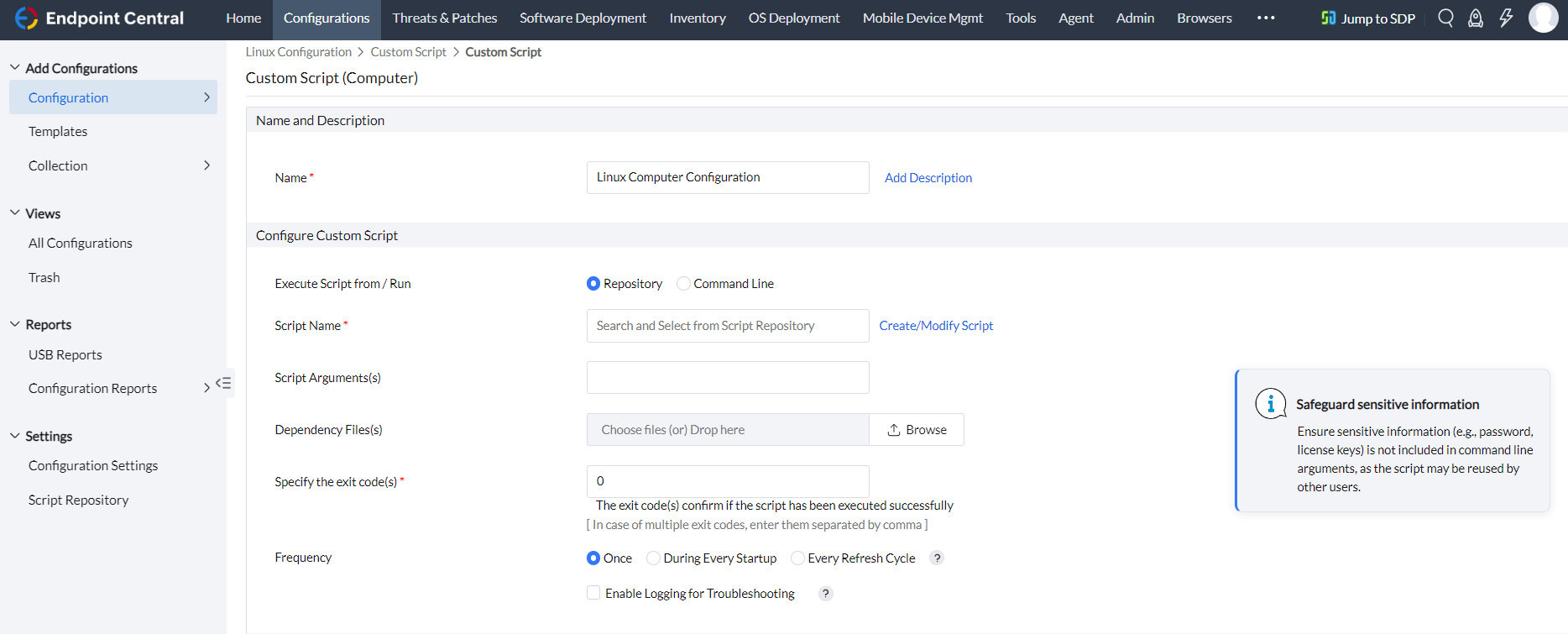Viewport: 1568px width, 634px height.
Task: Click the quick actions lightning bolt icon
Action: click(x=1506, y=18)
